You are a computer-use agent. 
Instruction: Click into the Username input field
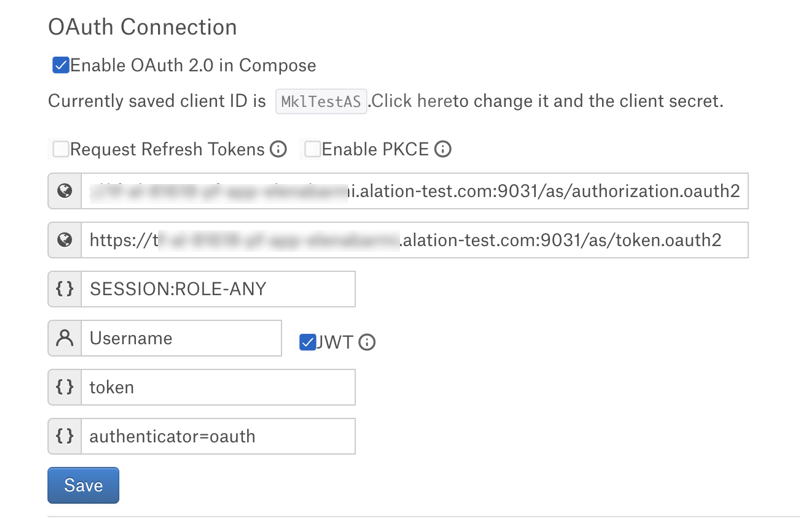181,338
